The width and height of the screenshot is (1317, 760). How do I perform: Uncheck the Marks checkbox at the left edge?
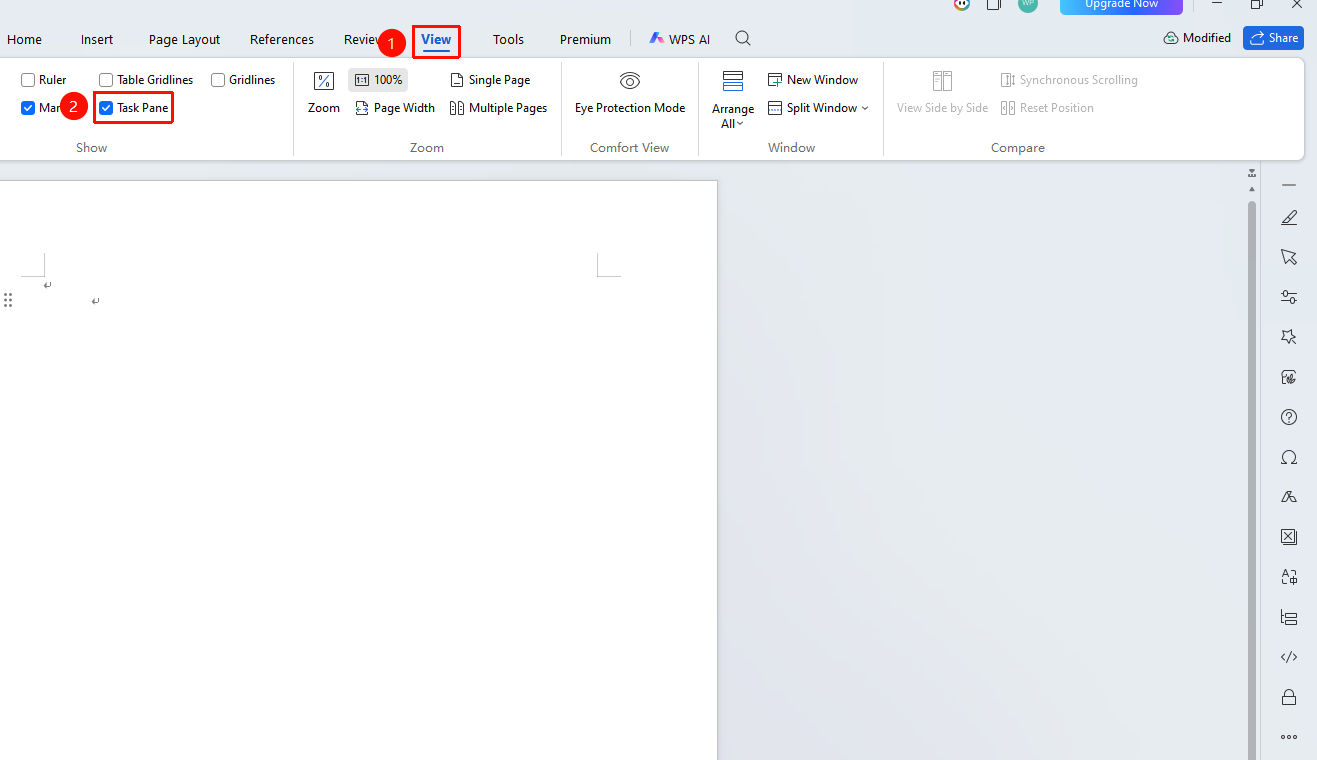28,108
